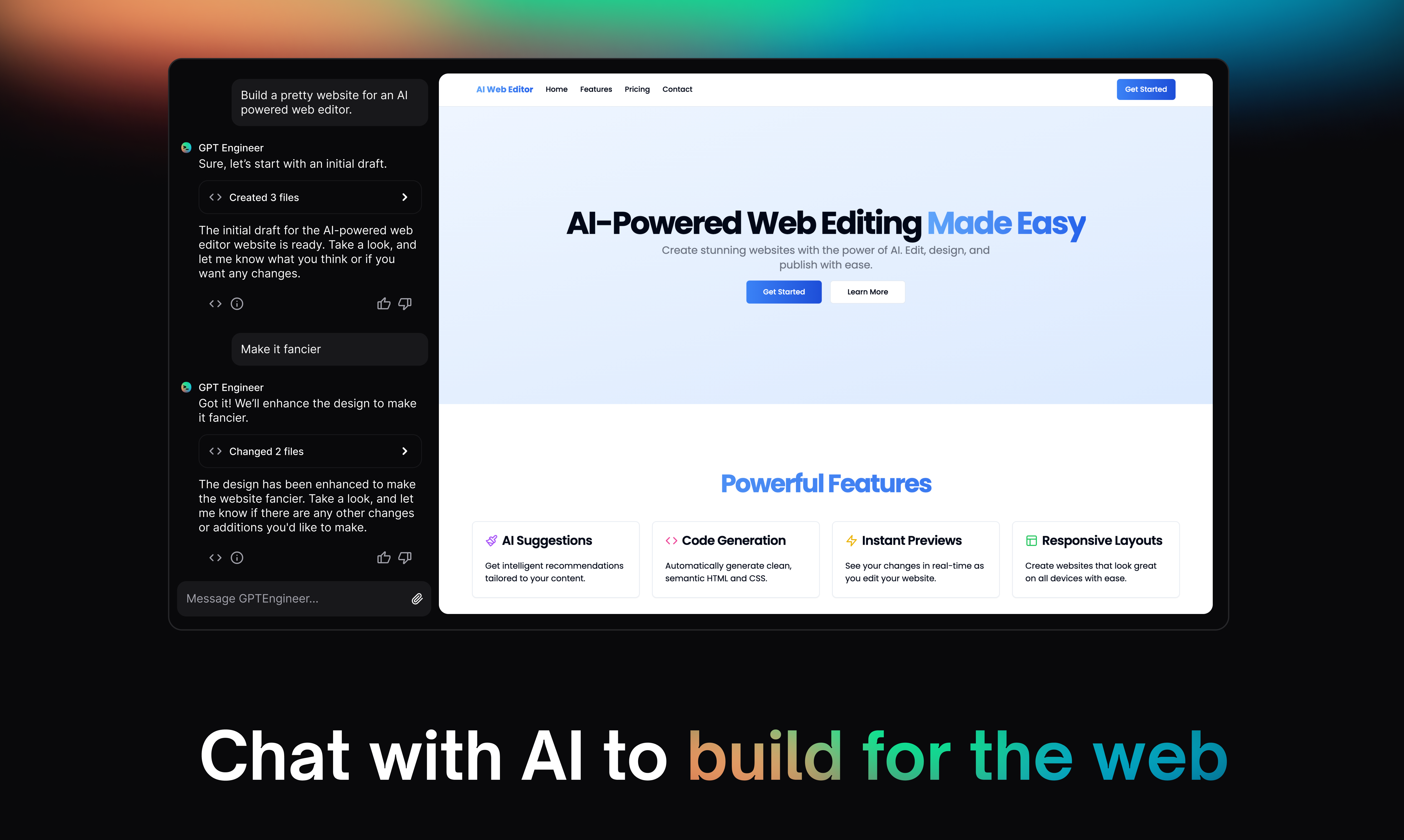1404x840 pixels.
Task: Open the Features navigation menu item
Action: pos(596,89)
